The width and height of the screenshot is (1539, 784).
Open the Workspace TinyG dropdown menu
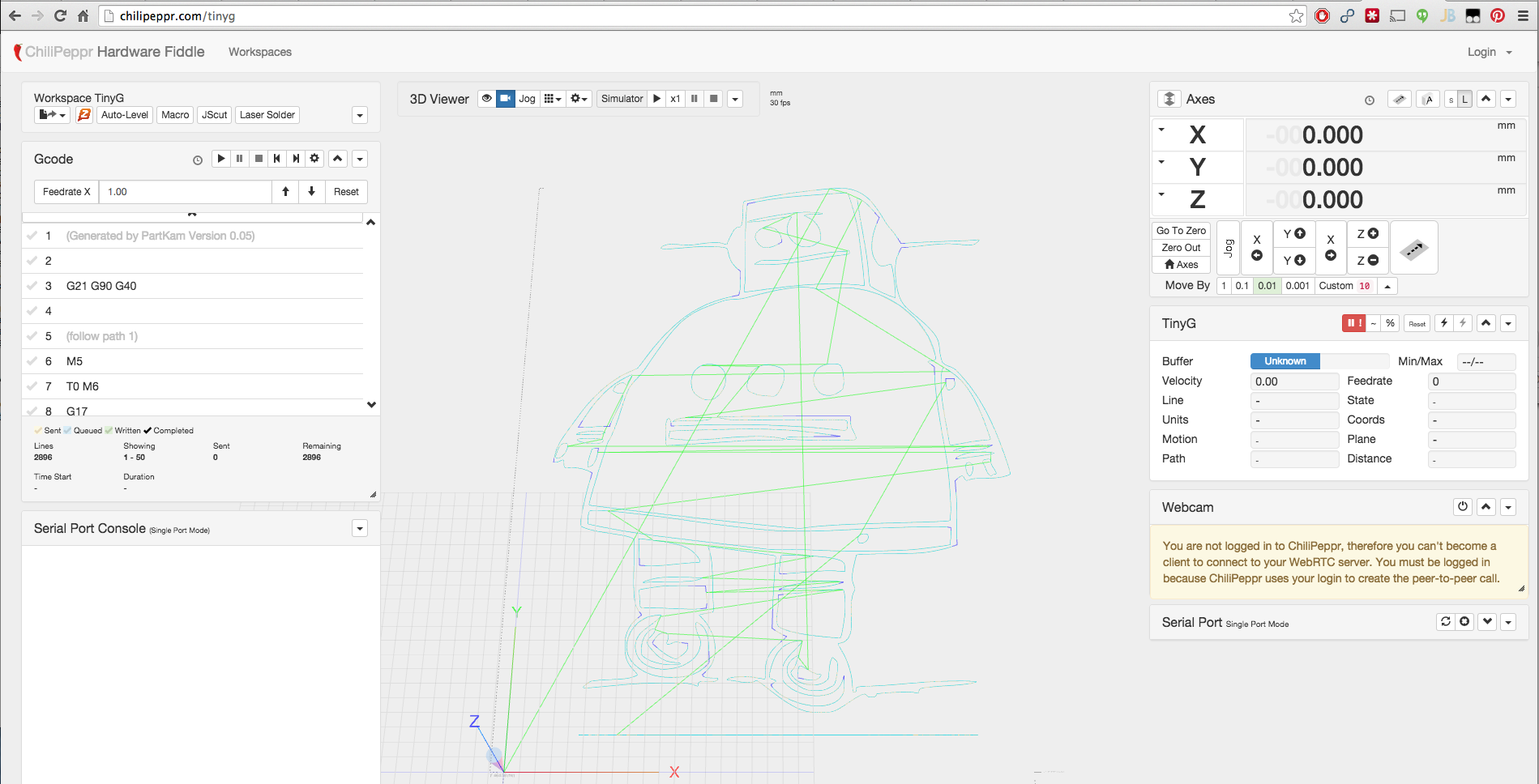pyautogui.click(x=359, y=115)
